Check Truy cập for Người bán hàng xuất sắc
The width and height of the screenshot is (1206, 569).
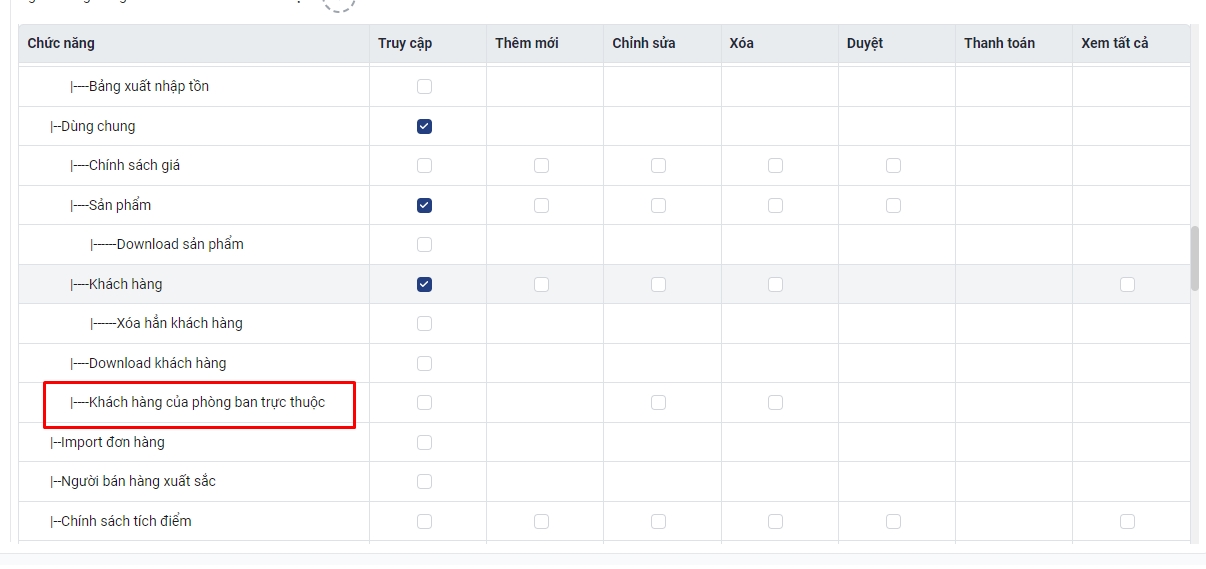(424, 481)
